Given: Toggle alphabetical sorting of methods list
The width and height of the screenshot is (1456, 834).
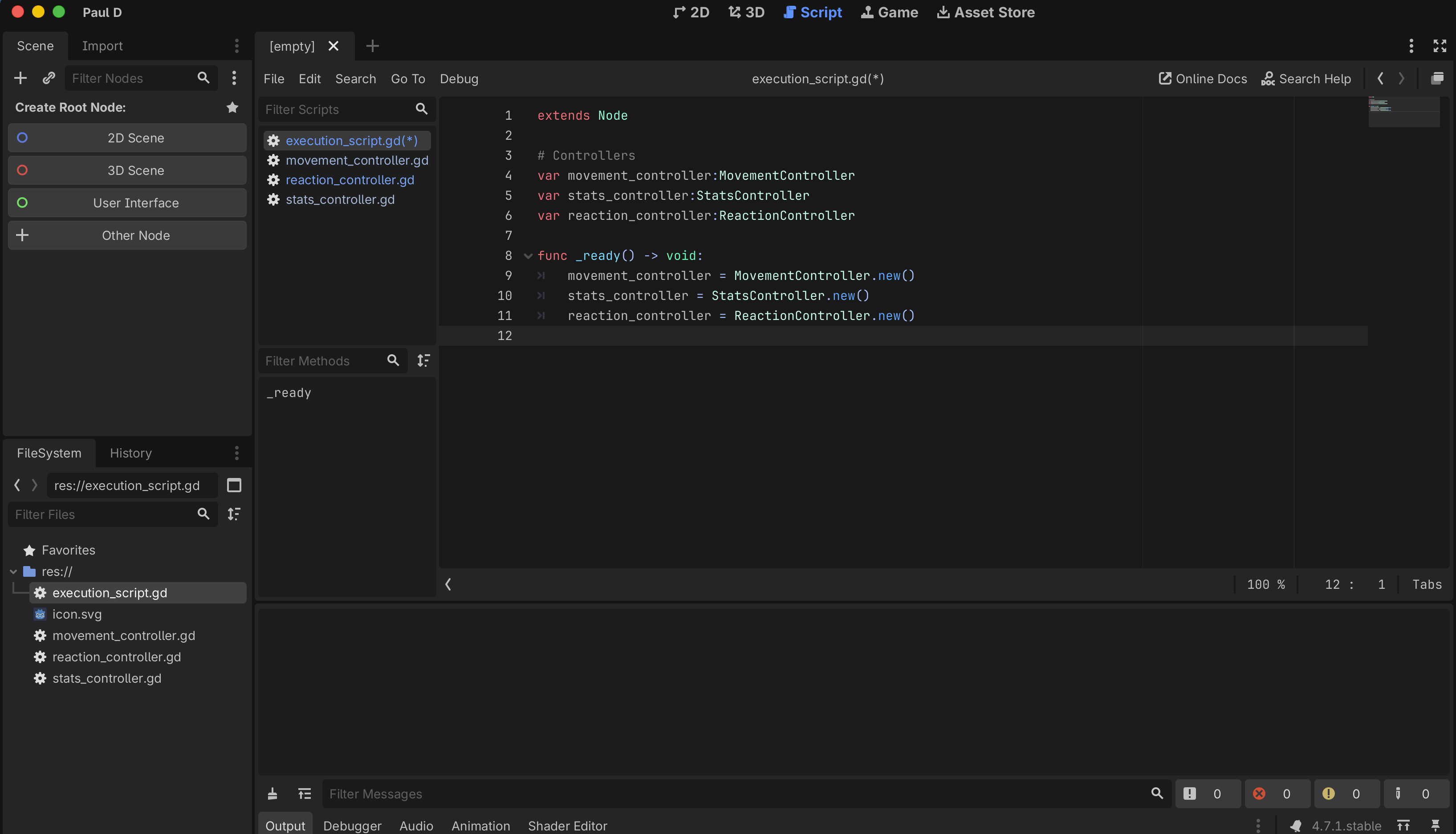Looking at the screenshot, I should [423, 360].
